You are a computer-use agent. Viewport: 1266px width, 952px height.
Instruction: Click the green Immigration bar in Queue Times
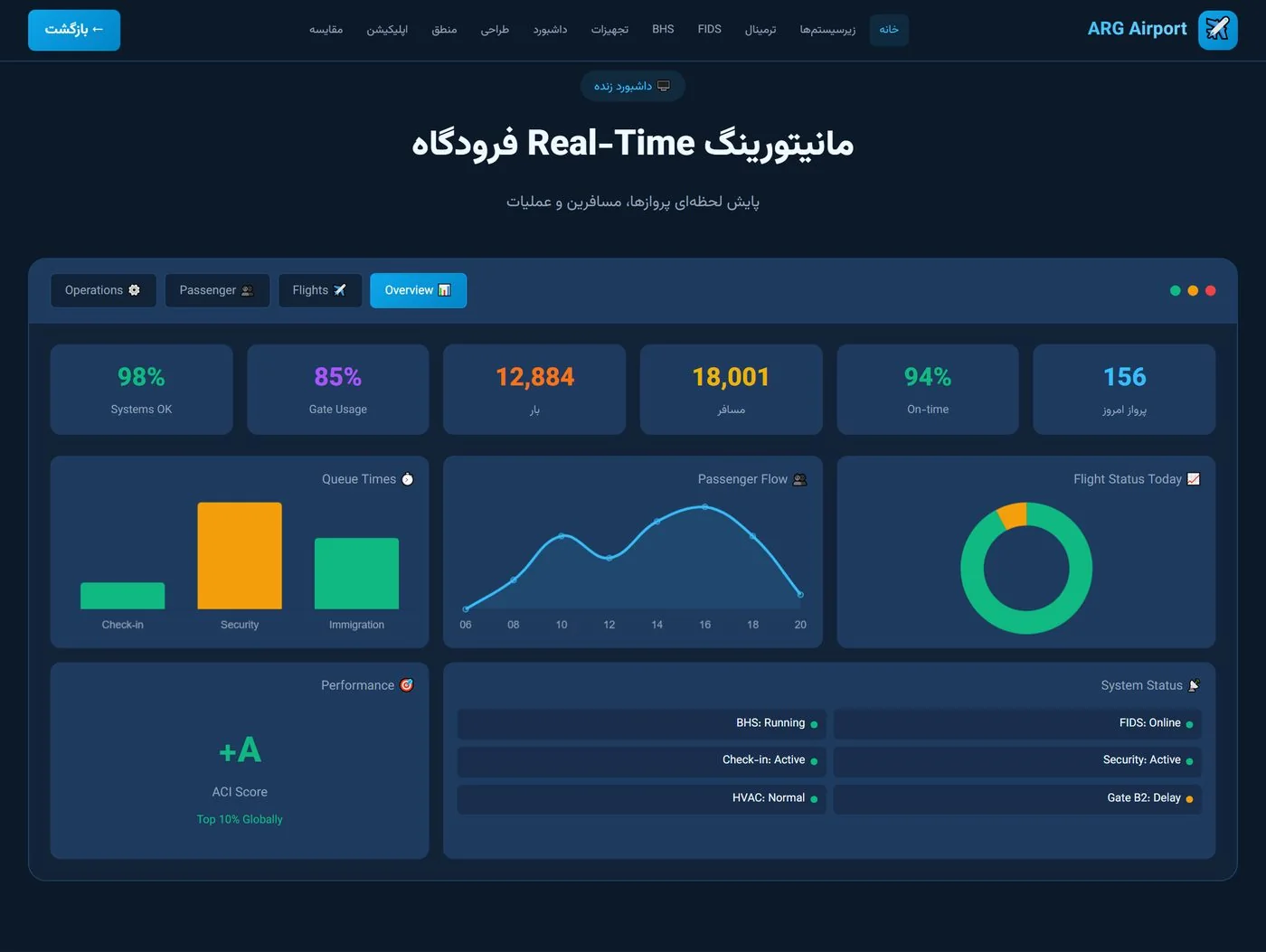pyautogui.click(x=356, y=573)
